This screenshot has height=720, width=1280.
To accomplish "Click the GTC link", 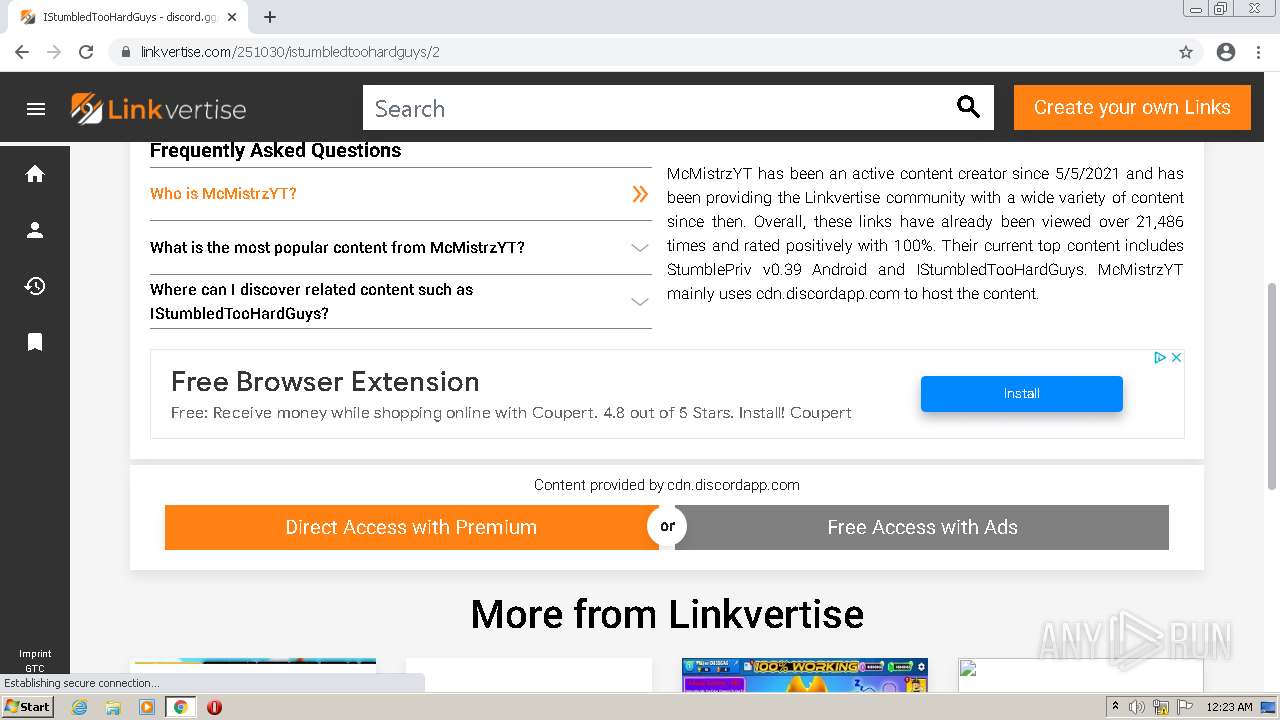I will [x=35, y=669].
